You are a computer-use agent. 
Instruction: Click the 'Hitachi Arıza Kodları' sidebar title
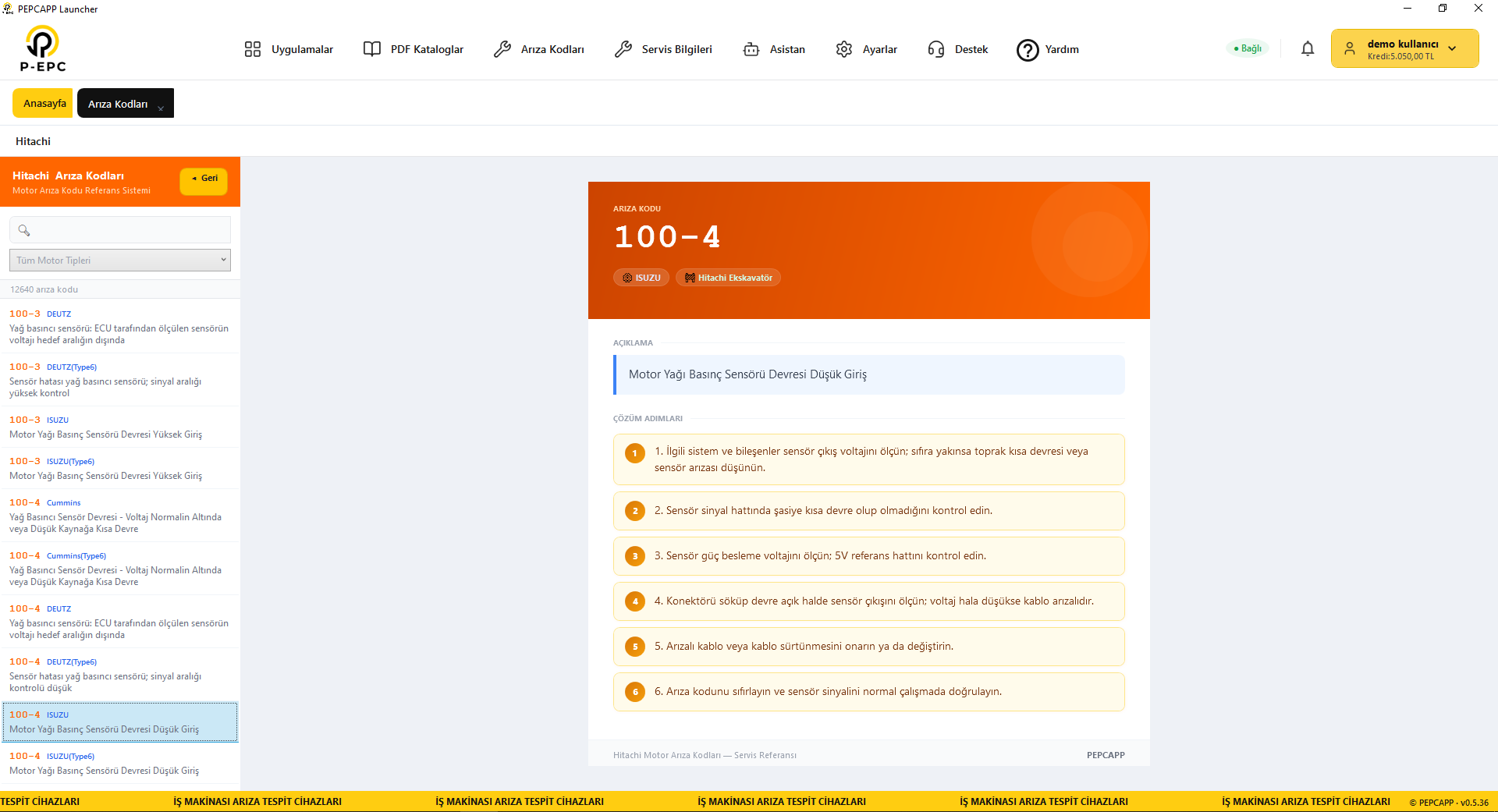(x=68, y=176)
